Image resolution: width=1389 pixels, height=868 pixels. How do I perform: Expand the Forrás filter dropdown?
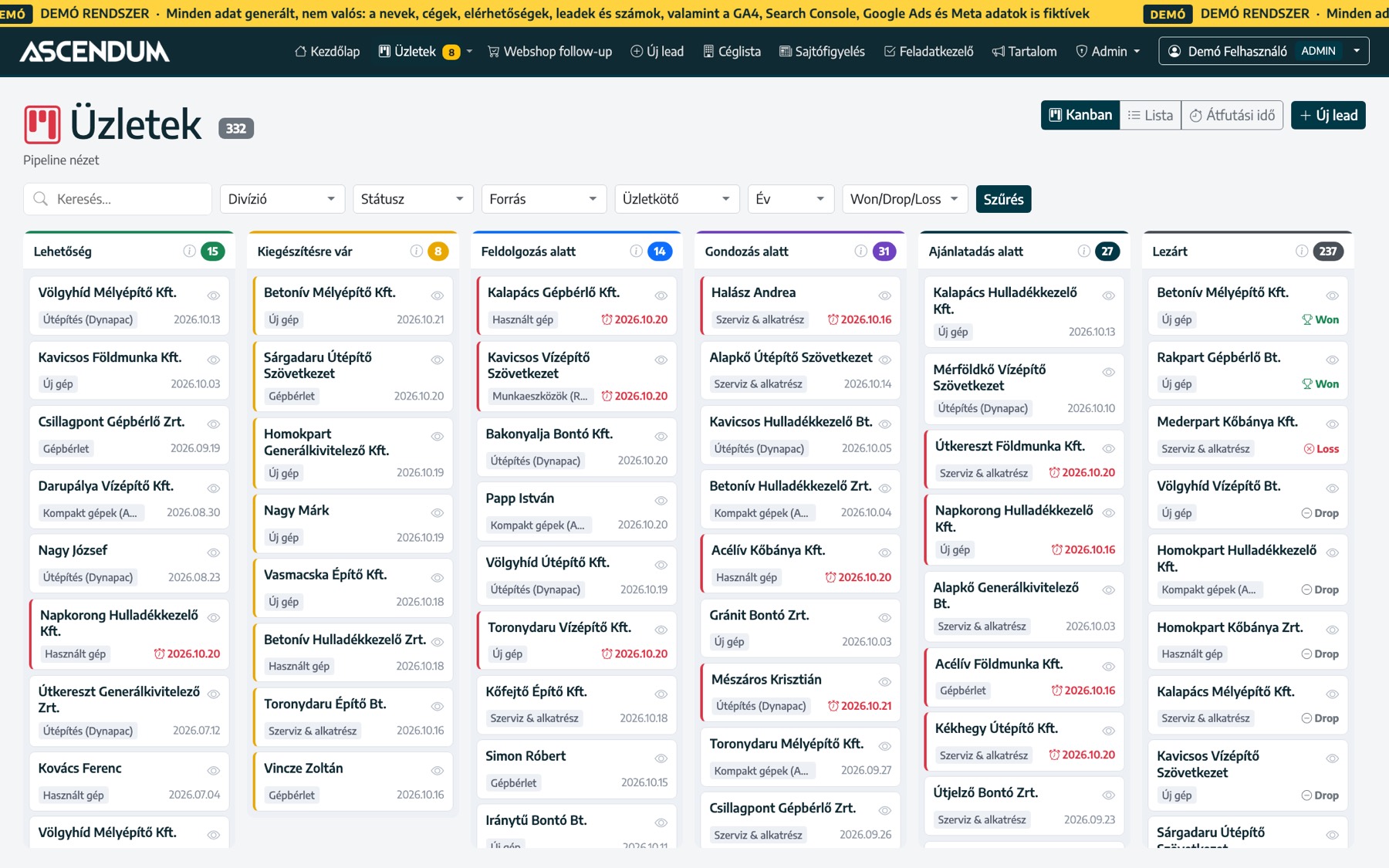[x=544, y=199]
